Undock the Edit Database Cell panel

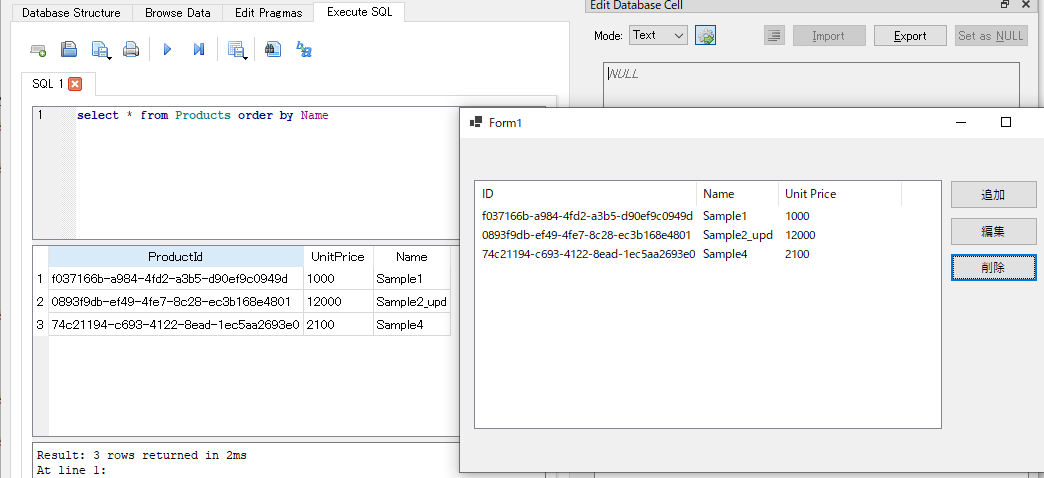[x=1005, y=5]
